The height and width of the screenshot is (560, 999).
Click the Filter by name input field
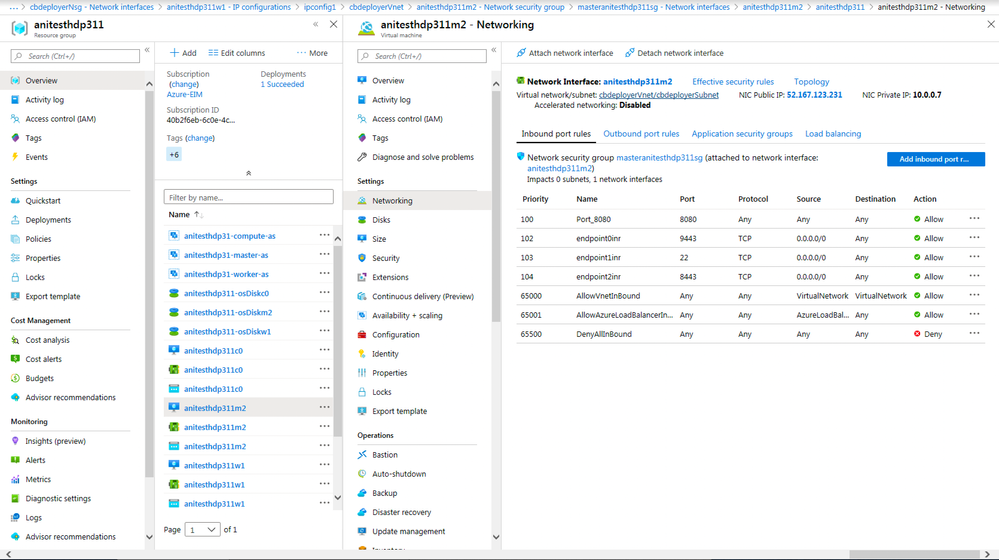pos(248,197)
